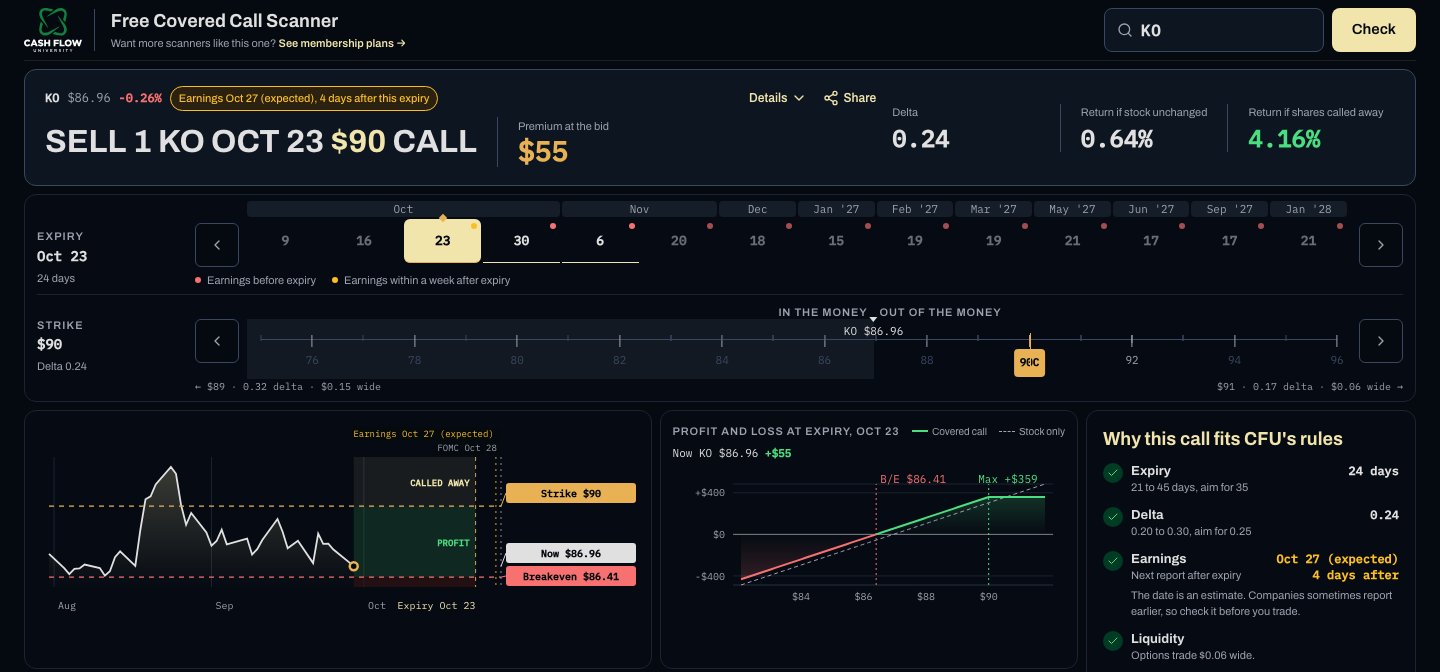Select the Nov 20 expiry
The image size is (1440, 672).
tap(679, 241)
